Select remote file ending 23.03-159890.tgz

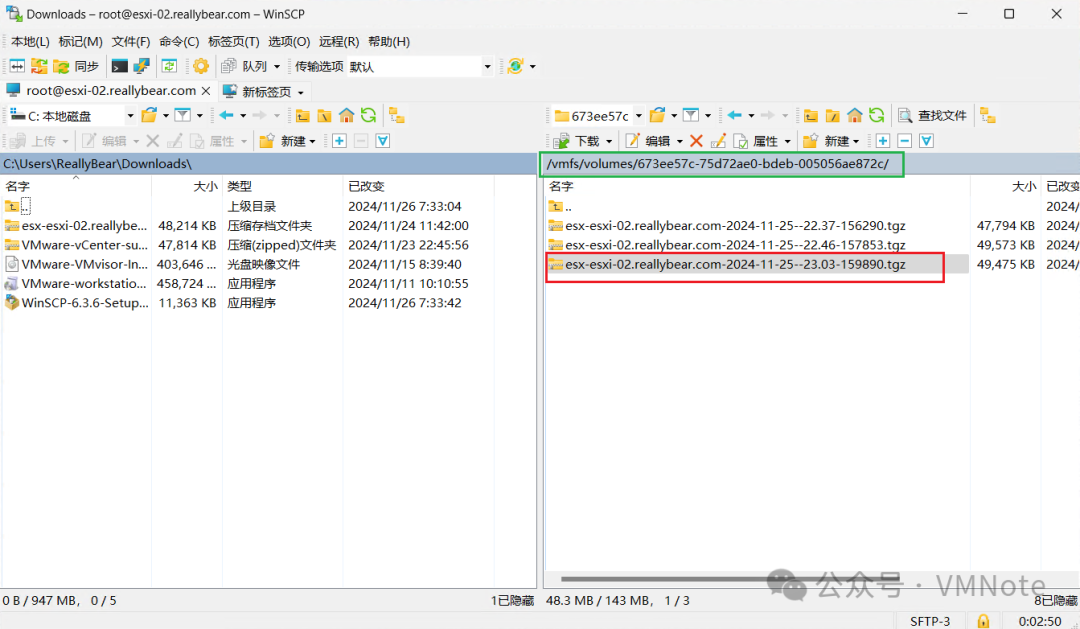[735, 264]
